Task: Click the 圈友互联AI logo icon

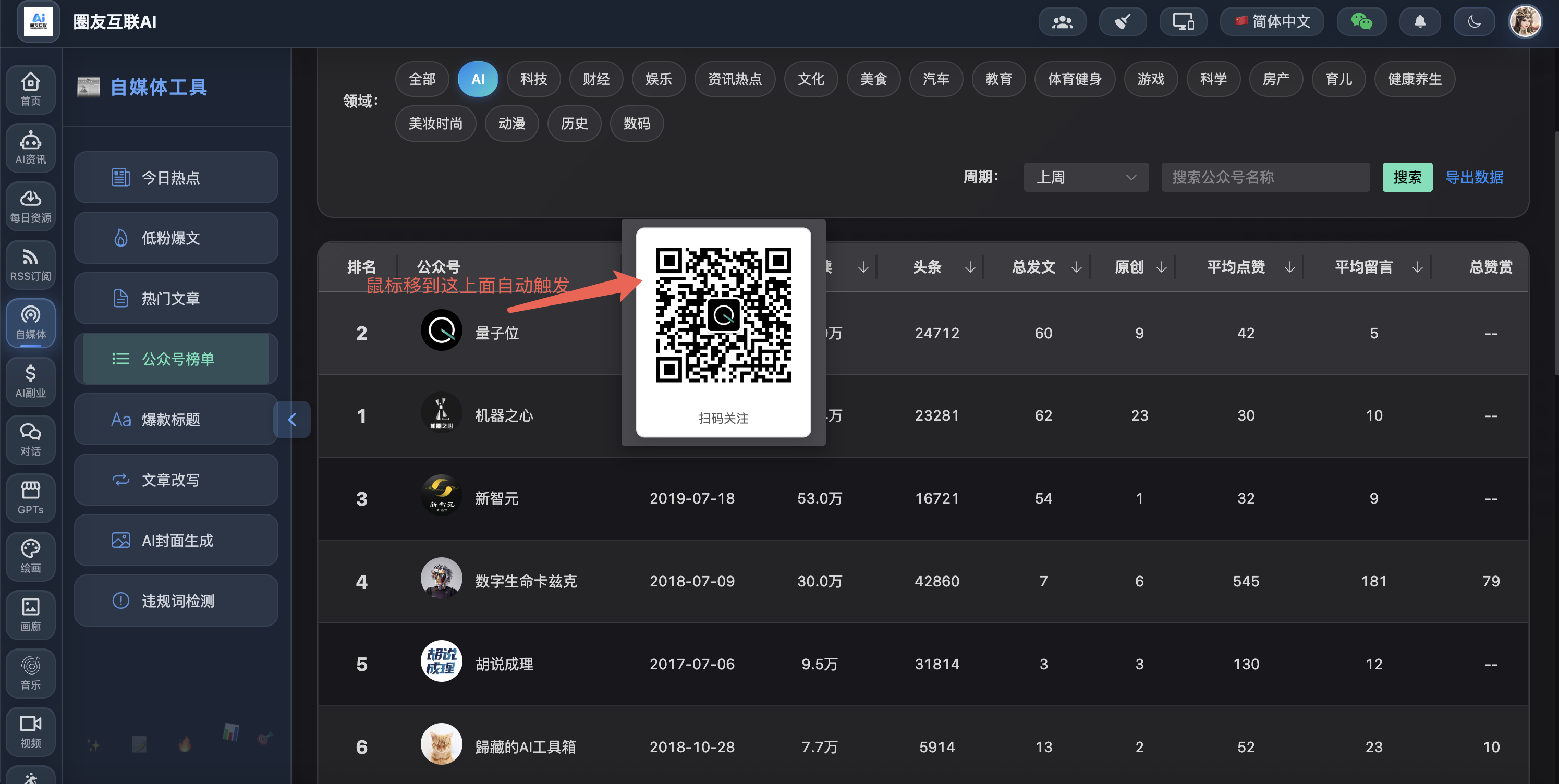Action: (x=38, y=22)
